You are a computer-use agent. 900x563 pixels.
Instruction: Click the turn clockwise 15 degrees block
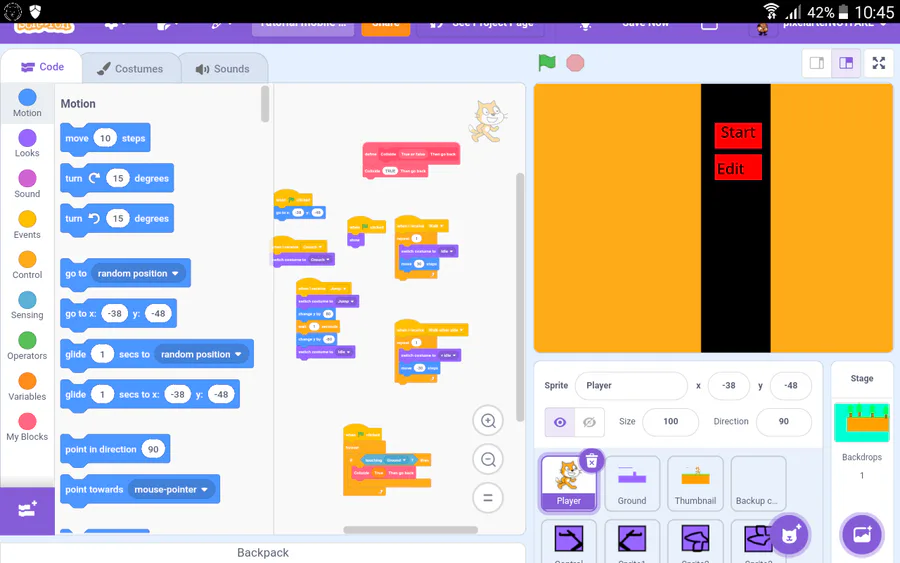[x=117, y=178]
